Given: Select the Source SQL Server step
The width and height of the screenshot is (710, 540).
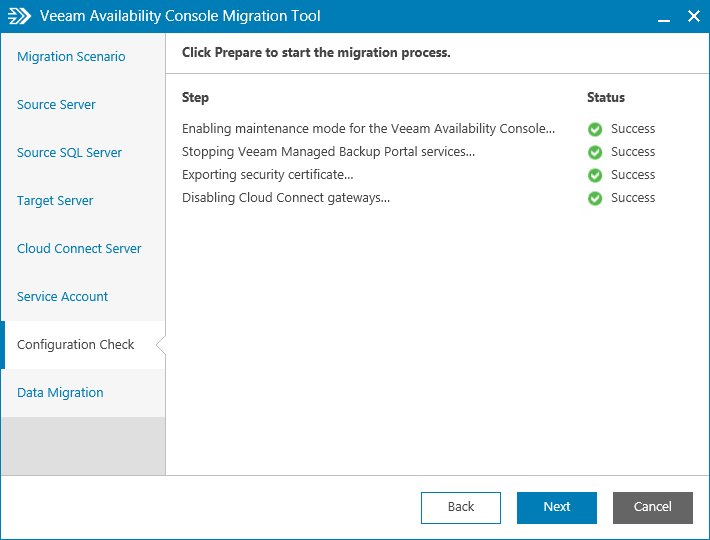Looking at the screenshot, I should click(69, 153).
